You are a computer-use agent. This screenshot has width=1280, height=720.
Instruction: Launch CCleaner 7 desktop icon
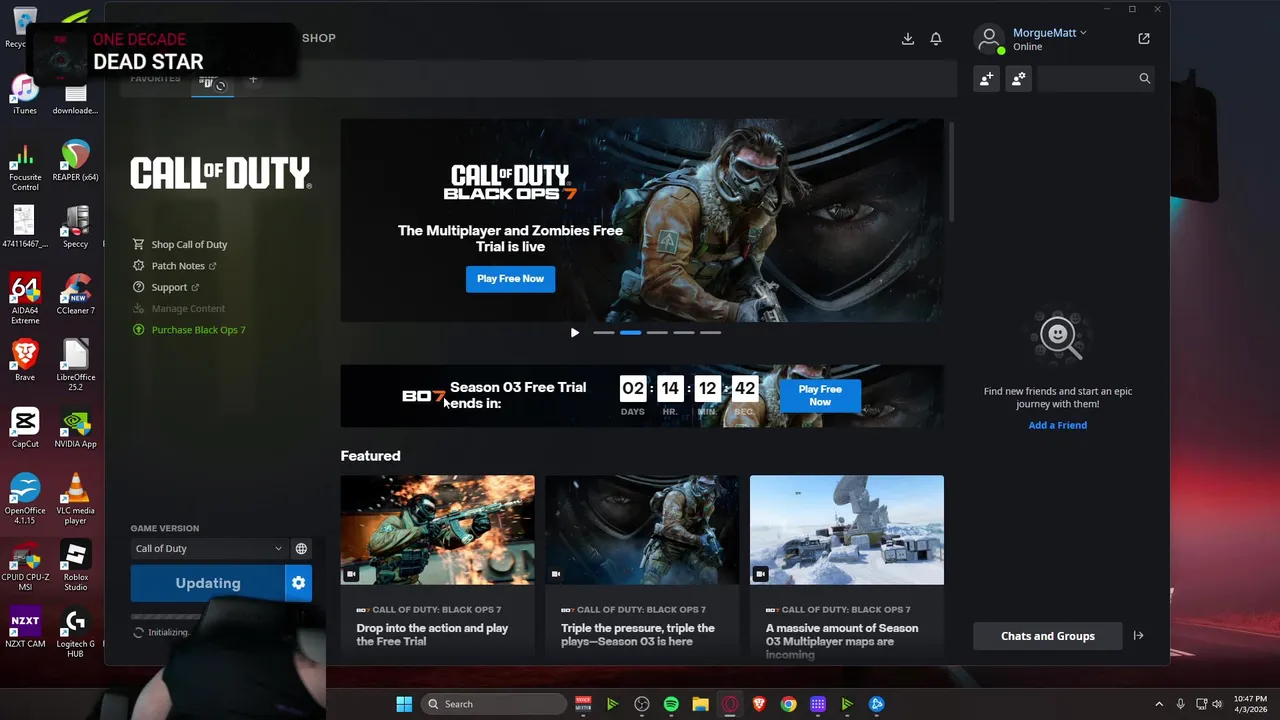[75, 295]
